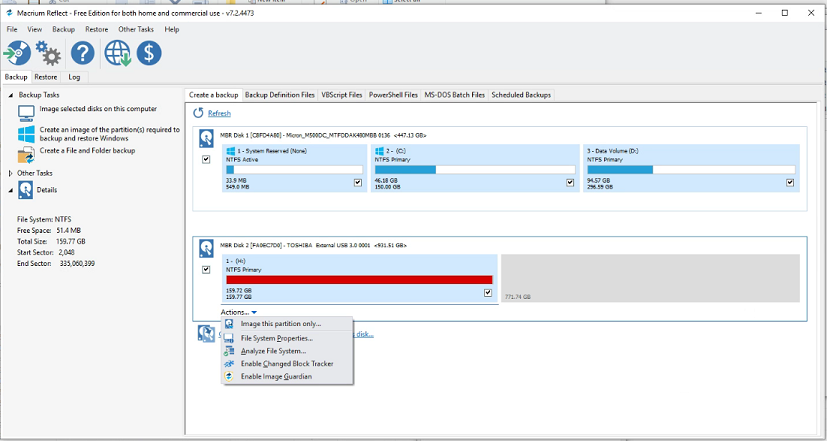Click the C: partition usage bar
The image size is (827, 441).
(475, 170)
